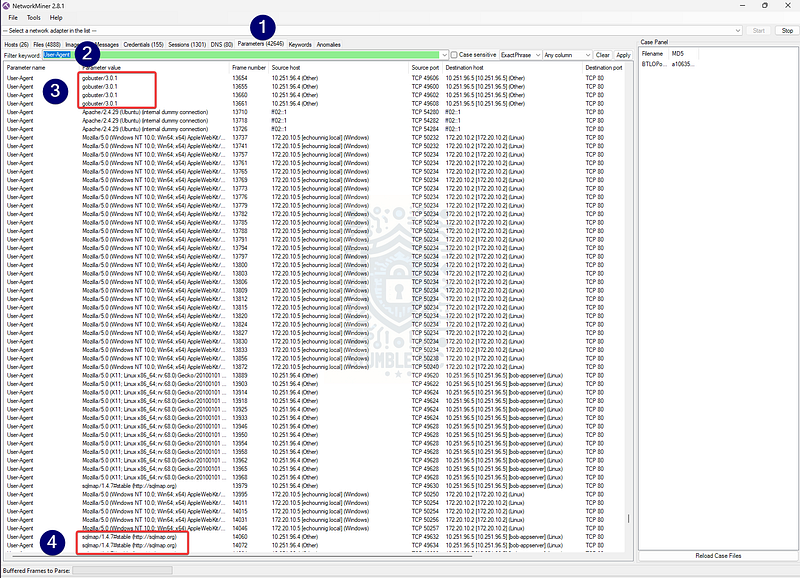Sort by Frame number column header
Viewport: 800px width, 578px height.
point(249,67)
